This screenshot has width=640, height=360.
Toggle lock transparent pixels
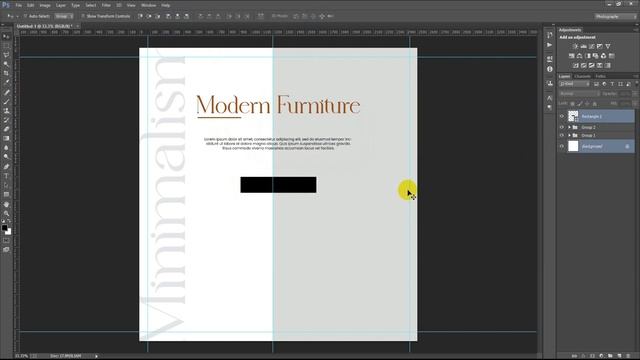coord(572,104)
